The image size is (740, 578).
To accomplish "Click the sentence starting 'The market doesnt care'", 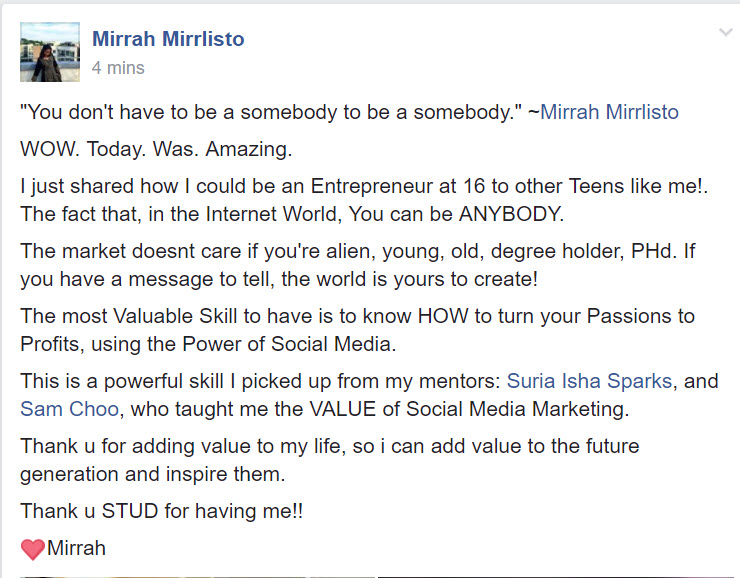I will pos(358,265).
